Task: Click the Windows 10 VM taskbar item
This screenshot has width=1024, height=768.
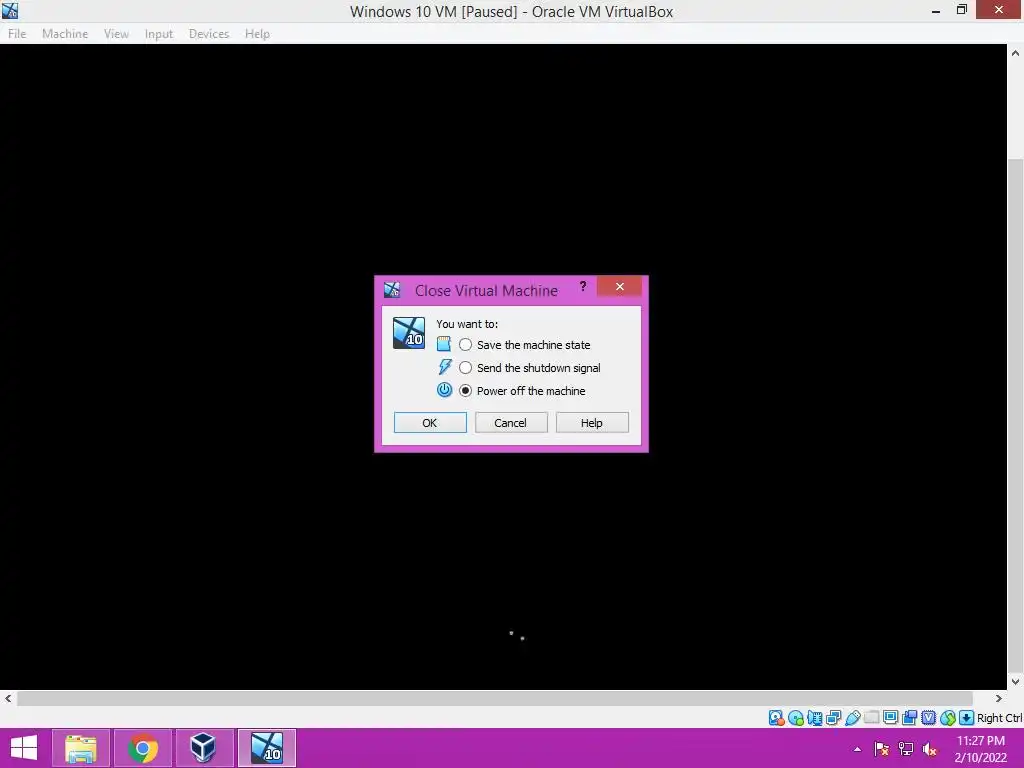Action: click(x=267, y=748)
